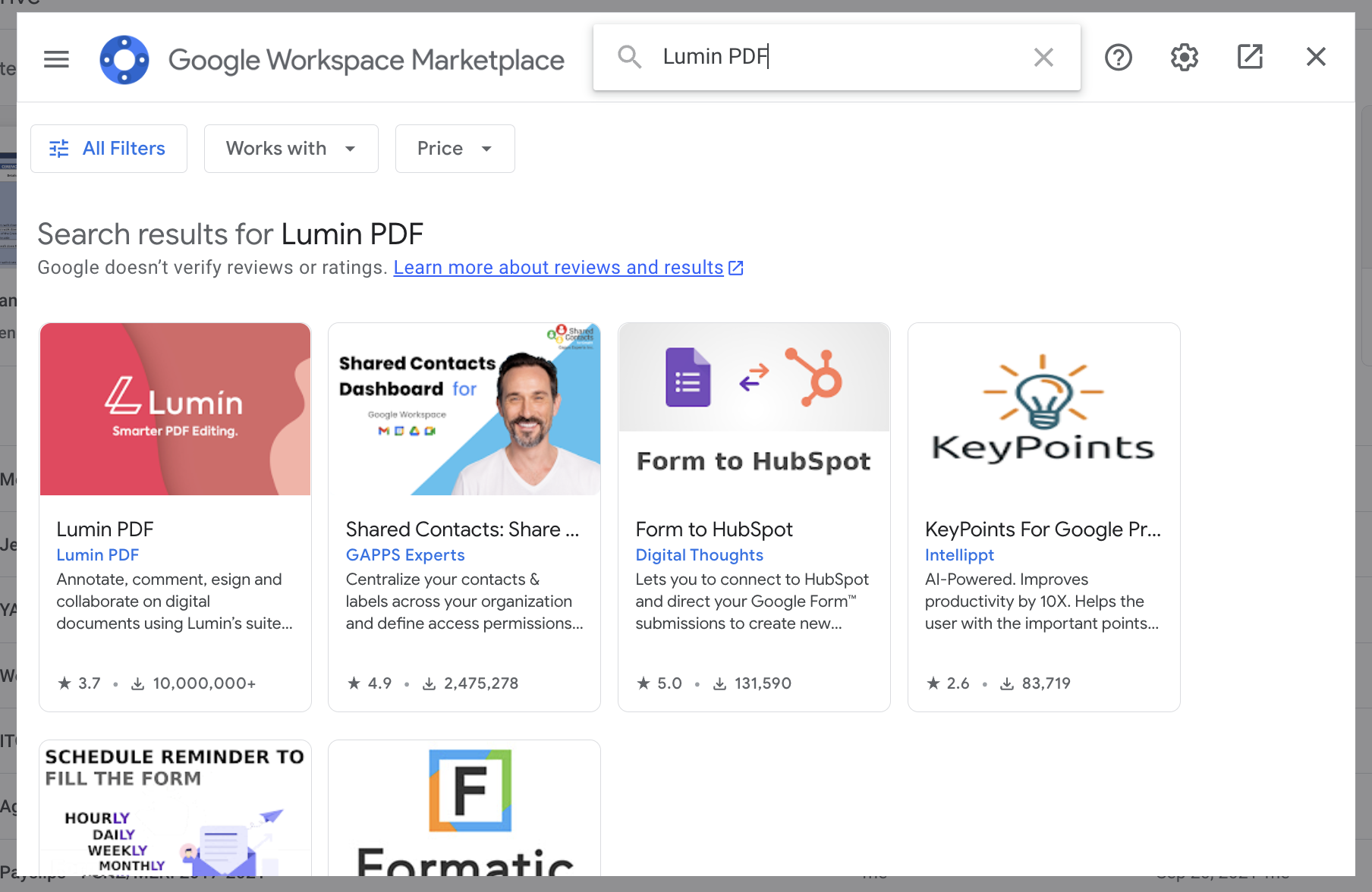Open Marketplace in a new window
Image resolution: width=1372 pixels, height=892 pixels.
pos(1249,57)
